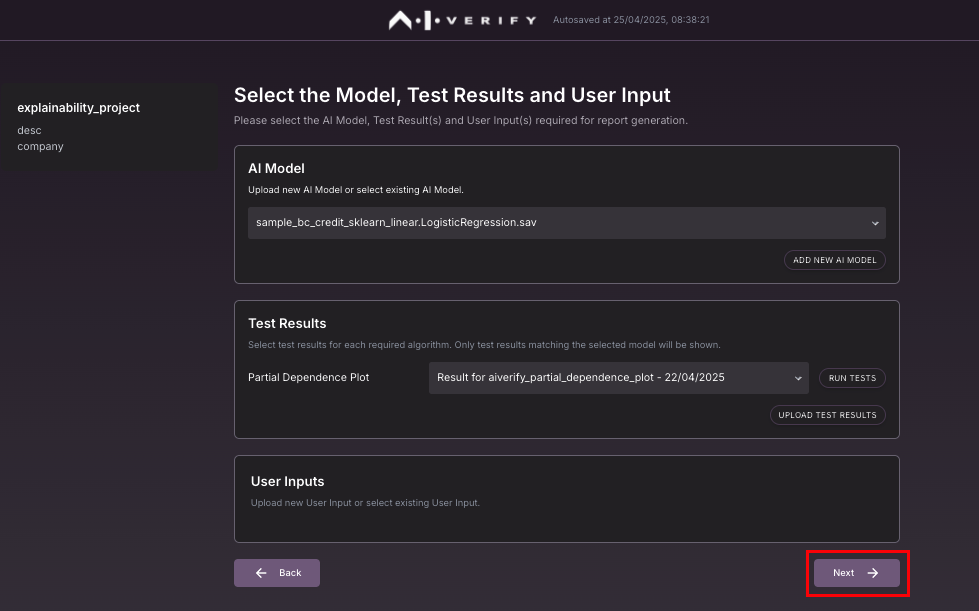Viewport: 979px width, 611px height.
Task: Click 'Upload new User Input or select existing' text
Action: pyautogui.click(x=365, y=503)
